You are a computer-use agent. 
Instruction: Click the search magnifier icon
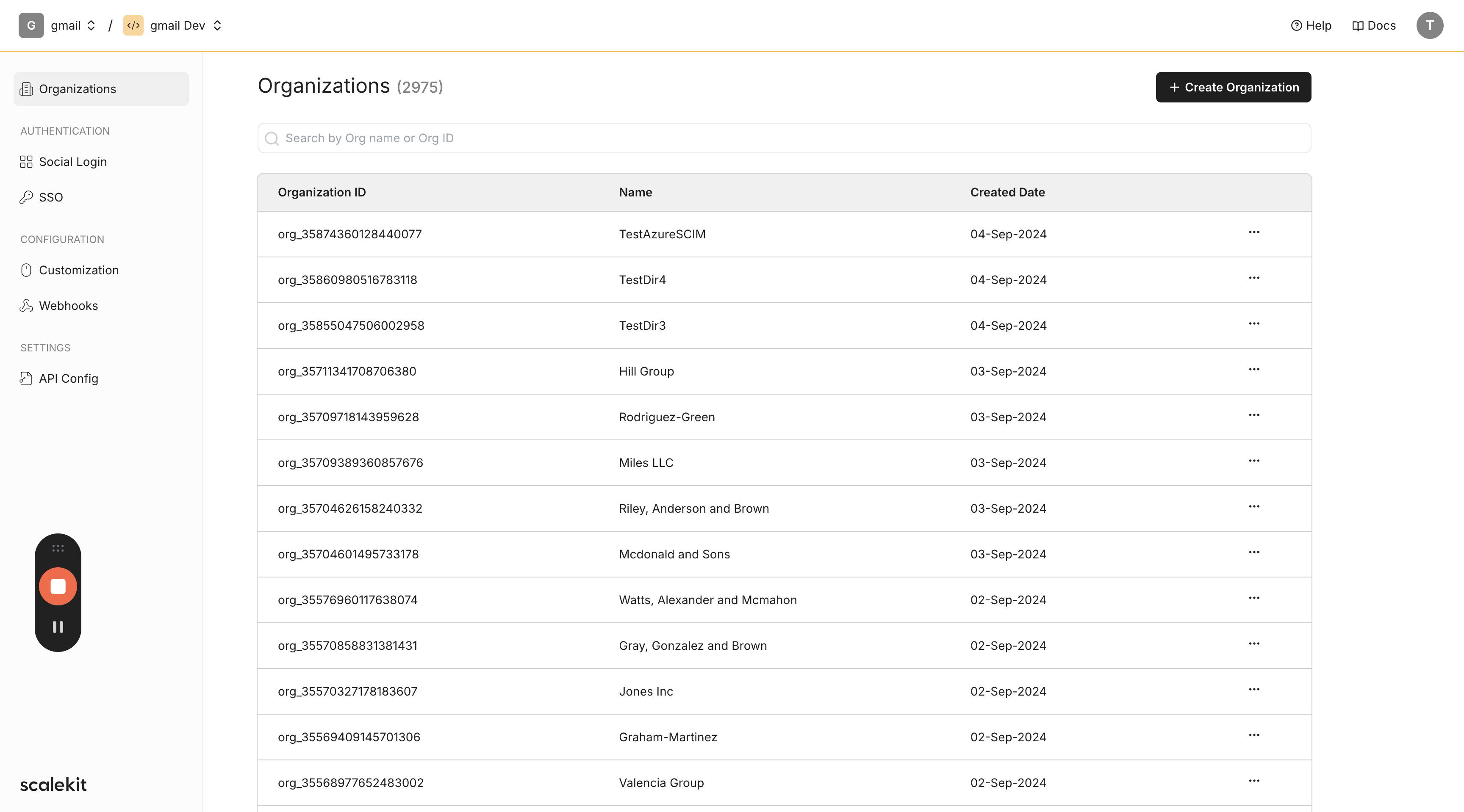[272, 138]
